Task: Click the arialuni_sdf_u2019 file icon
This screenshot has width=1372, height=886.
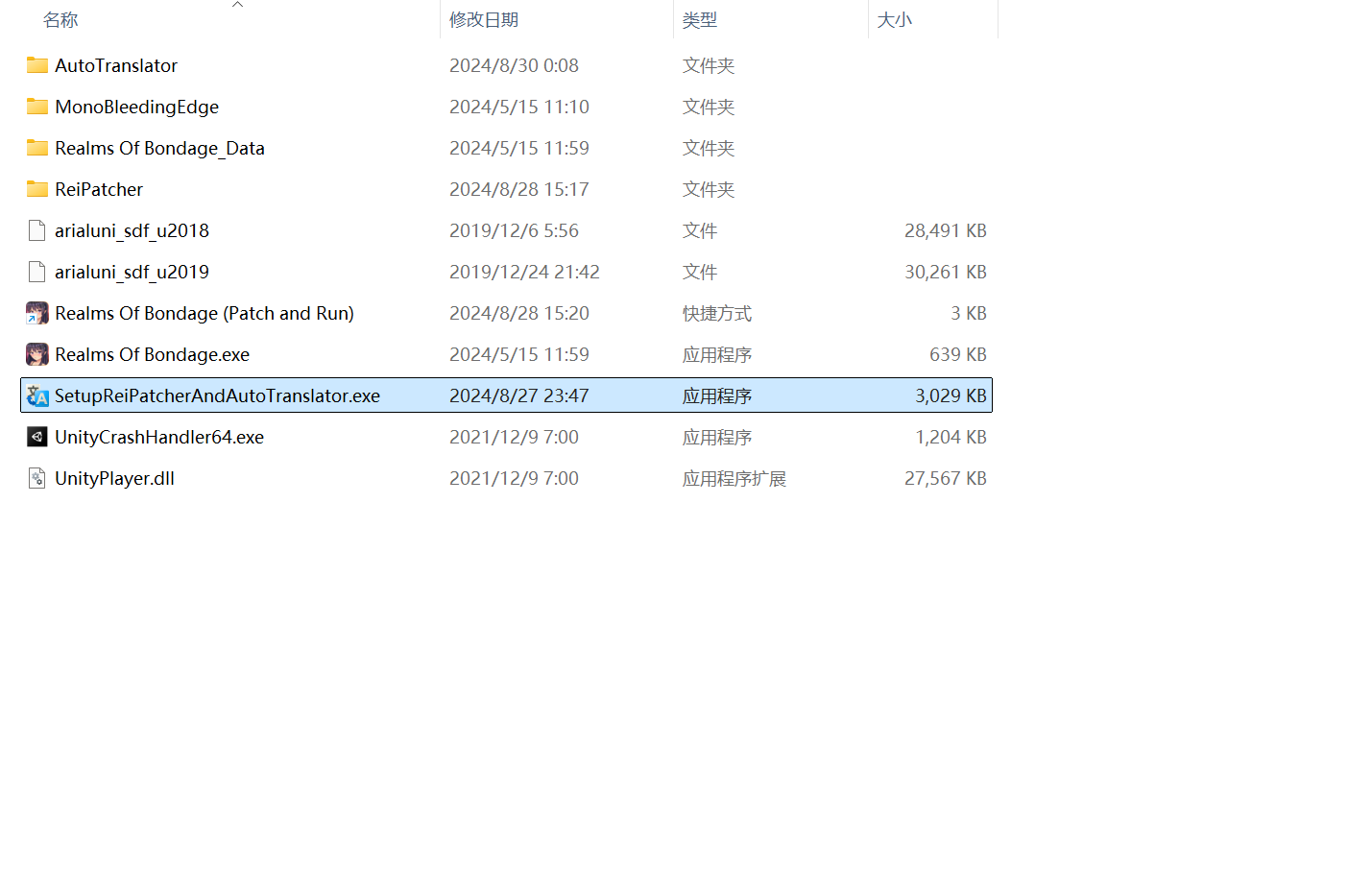Action: pyautogui.click(x=37, y=272)
